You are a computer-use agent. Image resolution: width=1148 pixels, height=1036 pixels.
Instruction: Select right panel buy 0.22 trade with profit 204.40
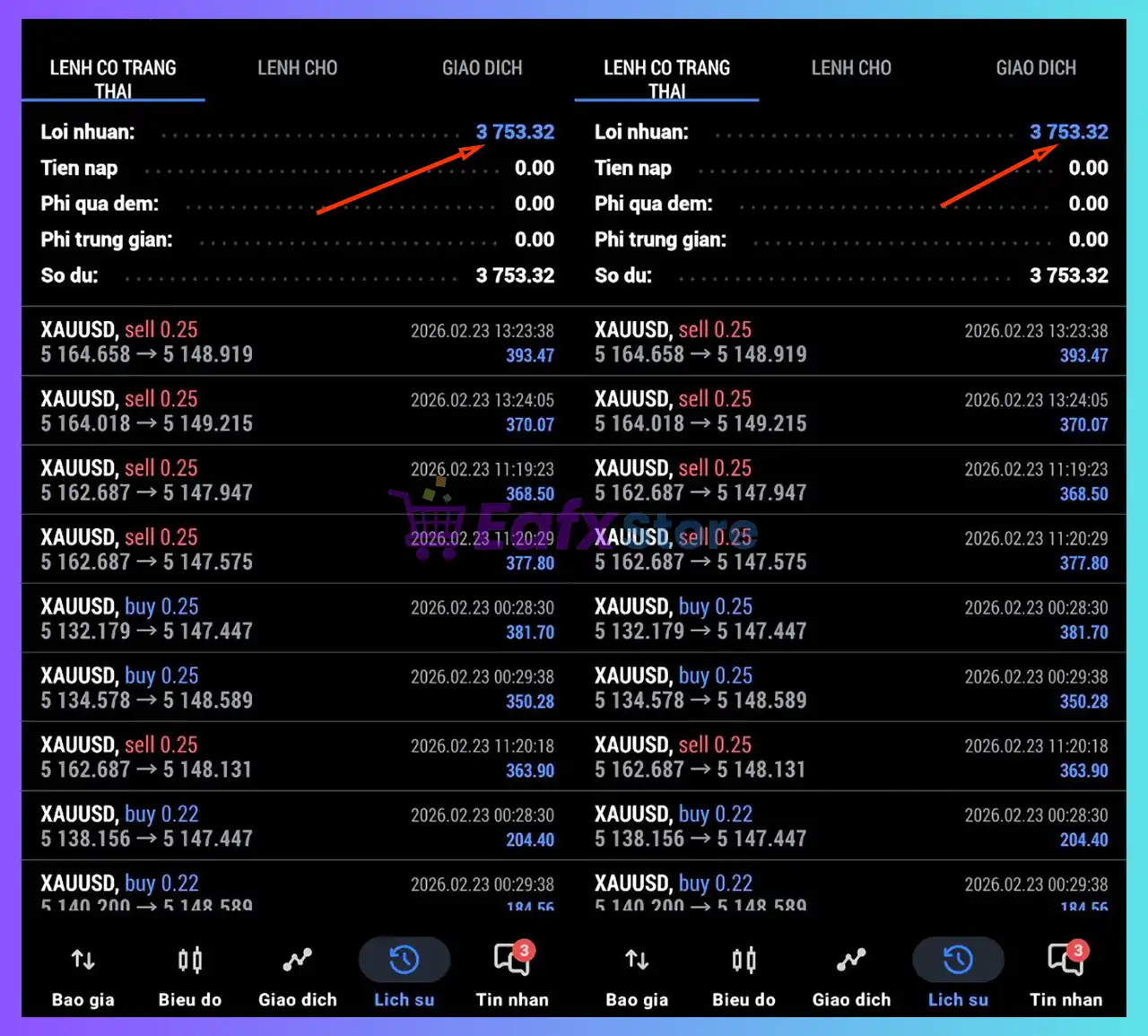(x=850, y=826)
